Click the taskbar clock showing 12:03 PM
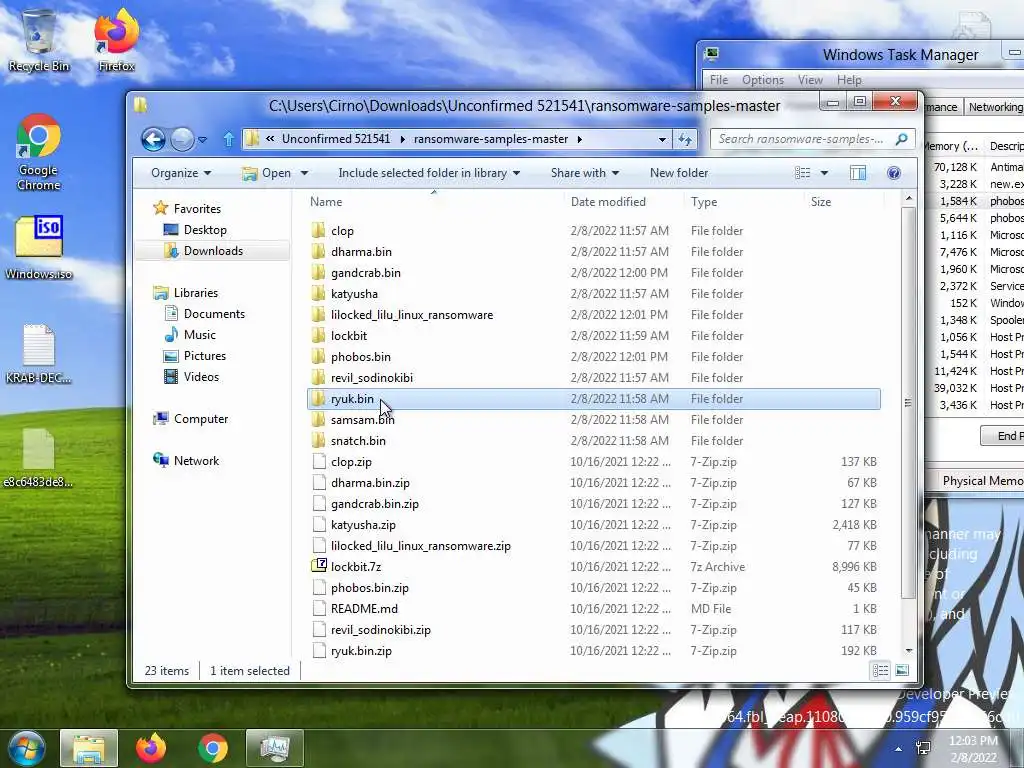1024x768 pixels. [973, 748]
